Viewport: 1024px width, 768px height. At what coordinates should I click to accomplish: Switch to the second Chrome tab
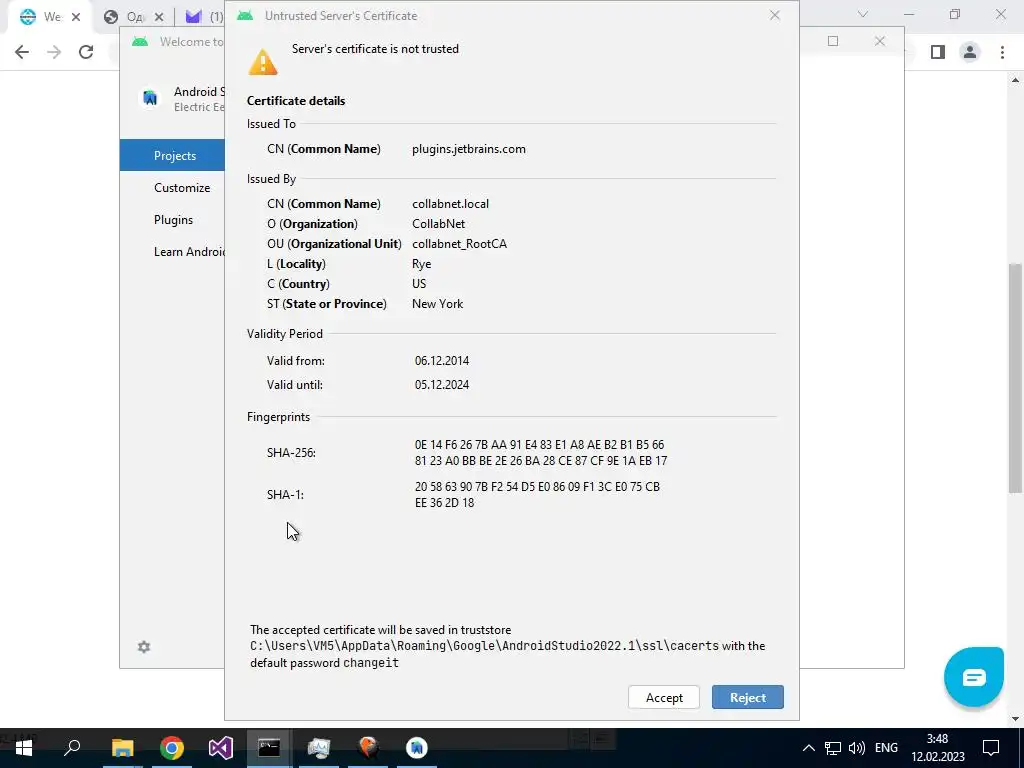coord(125,17)
